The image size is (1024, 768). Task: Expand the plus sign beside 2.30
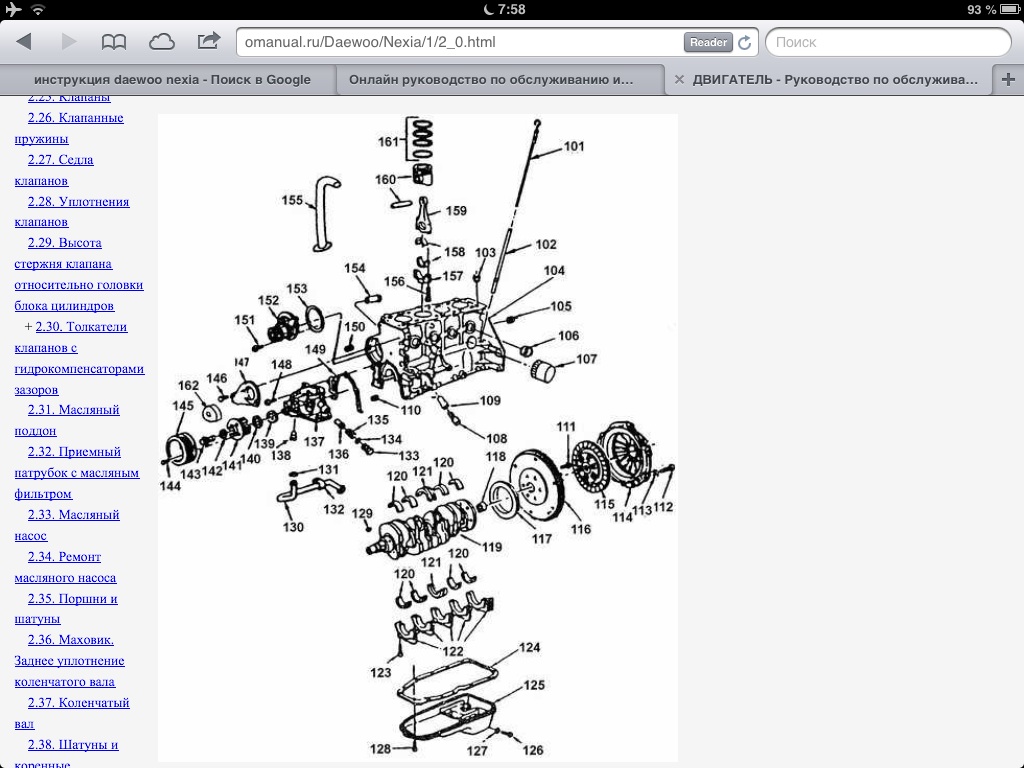coord(28,327)
